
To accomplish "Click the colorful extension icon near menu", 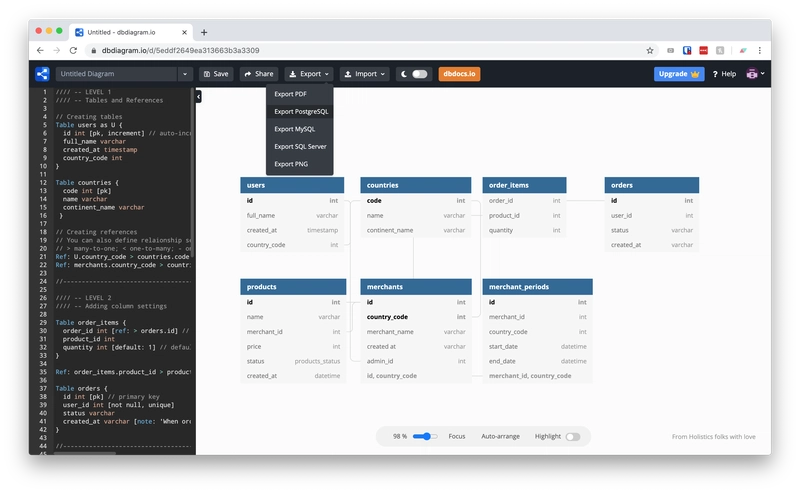I will tap(743, 51).
